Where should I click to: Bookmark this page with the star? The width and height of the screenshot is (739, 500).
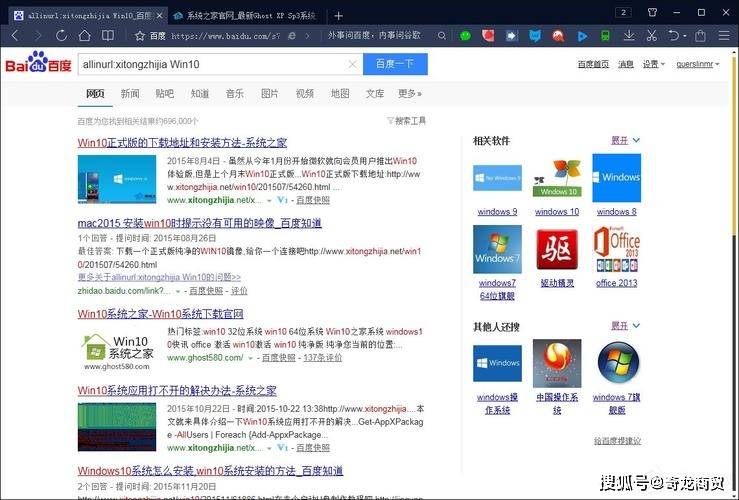tap(140, 36)
